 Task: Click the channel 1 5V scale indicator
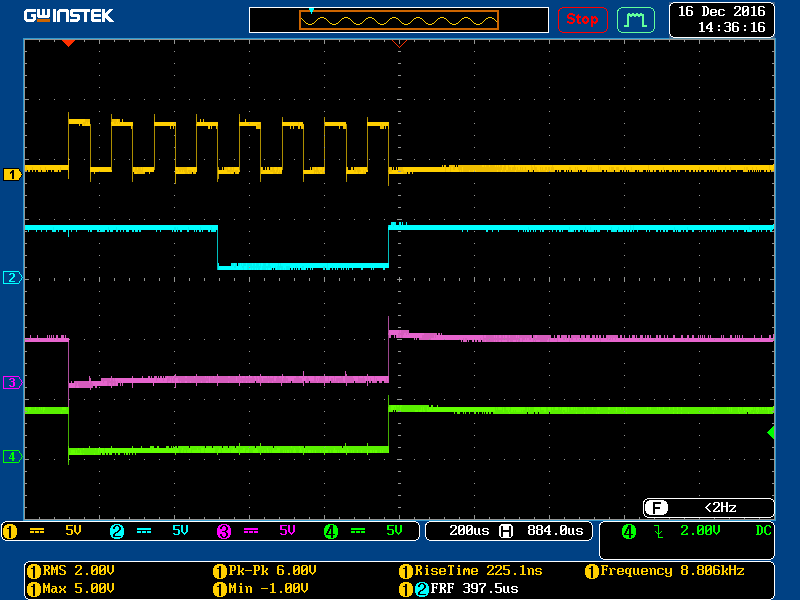[x=73, y=531]
